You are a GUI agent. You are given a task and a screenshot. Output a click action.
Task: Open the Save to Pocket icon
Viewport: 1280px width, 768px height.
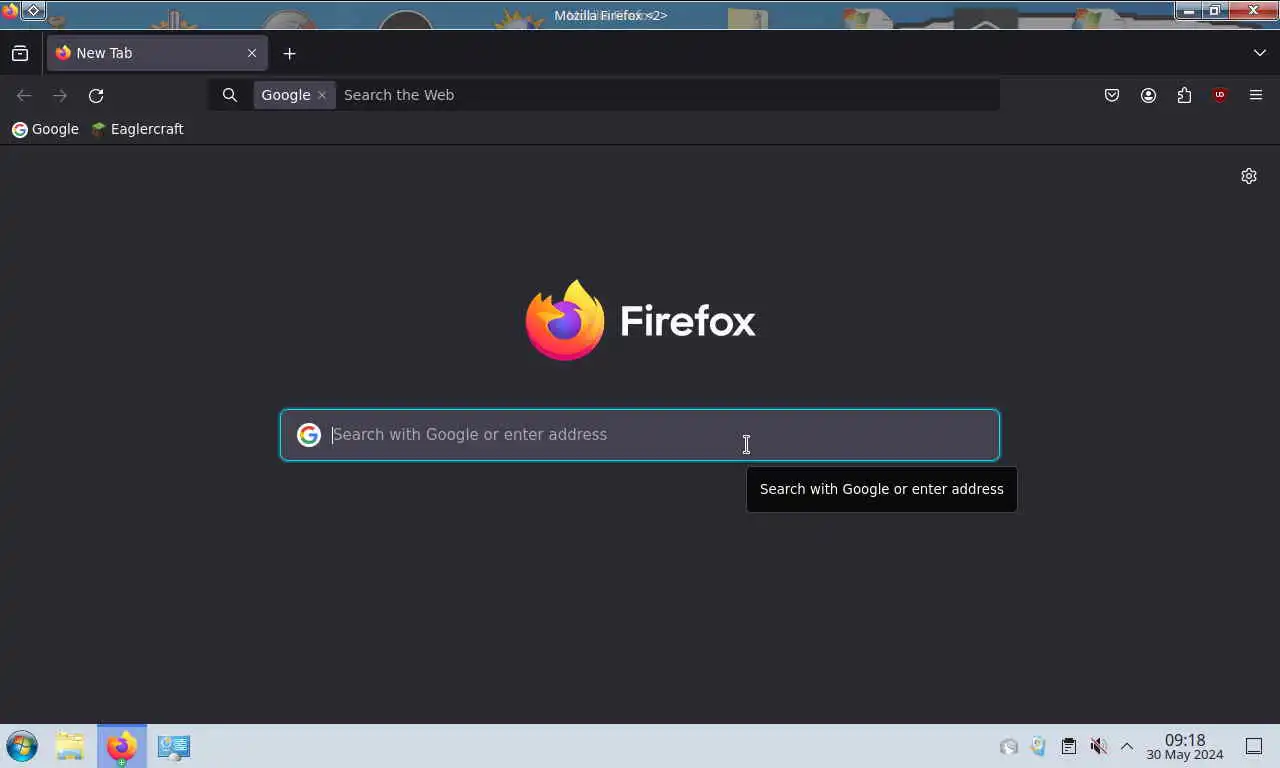[x=1112, y=95]
